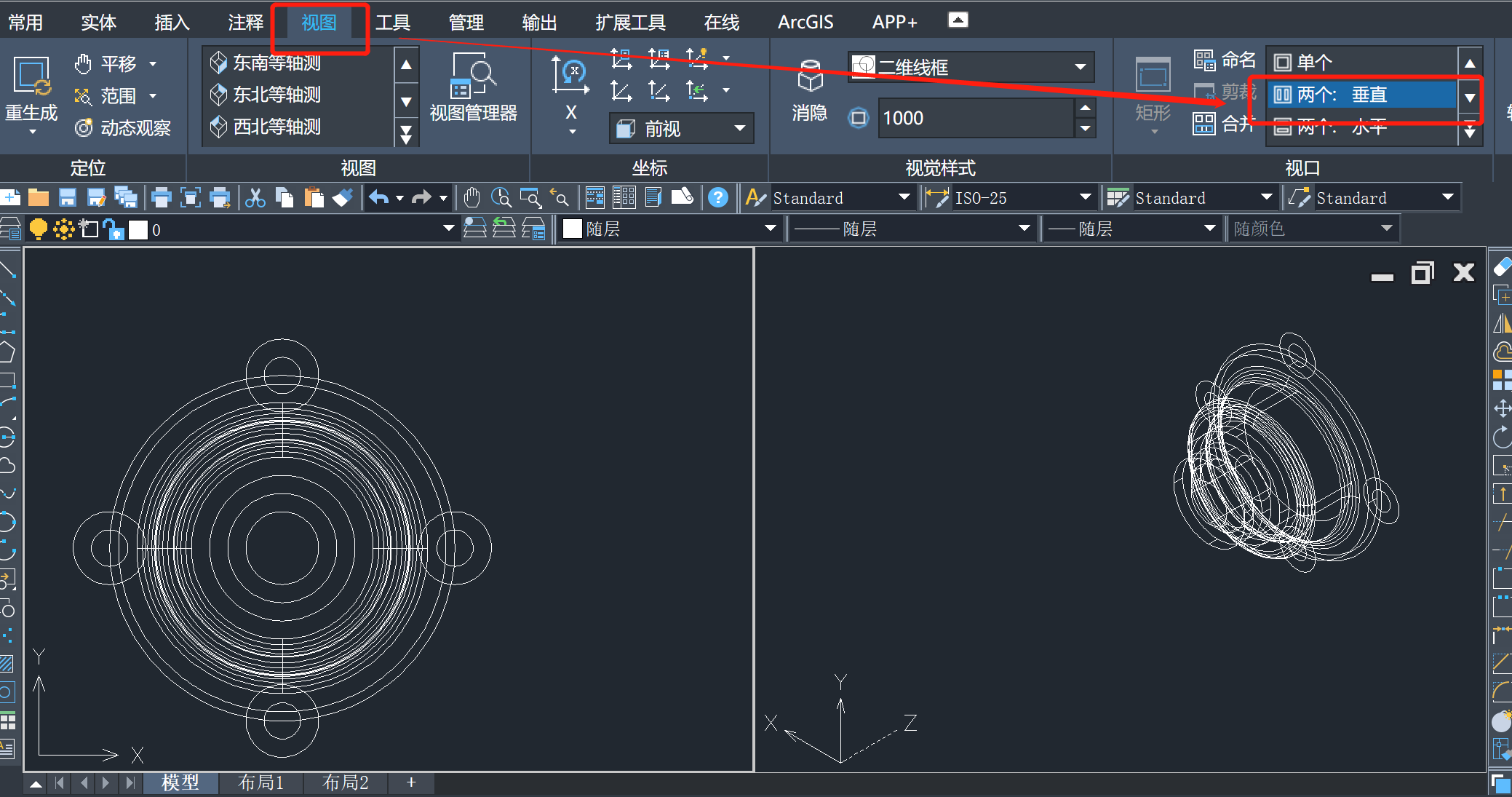
Task: Expand the 前视 view direction dropdown
Action: pyautogui.click(x=740, y=128)
